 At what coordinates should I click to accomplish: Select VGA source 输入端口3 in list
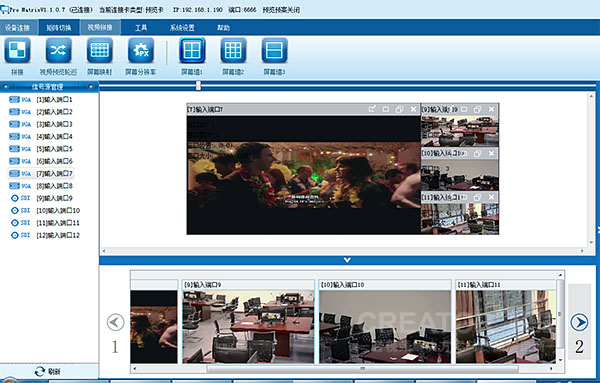pos(41,124)
